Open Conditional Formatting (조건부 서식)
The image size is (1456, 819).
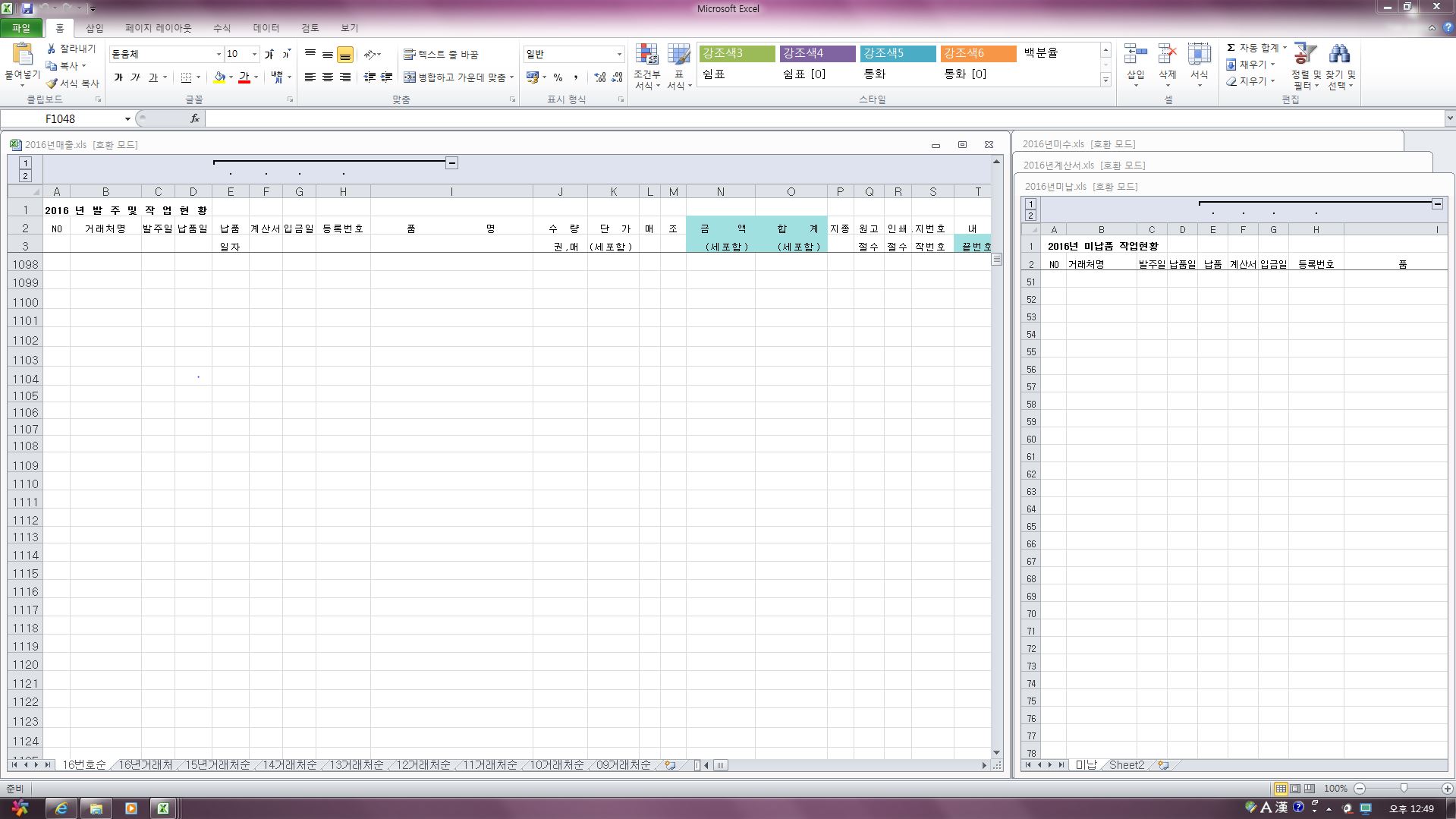click(647, 67)
